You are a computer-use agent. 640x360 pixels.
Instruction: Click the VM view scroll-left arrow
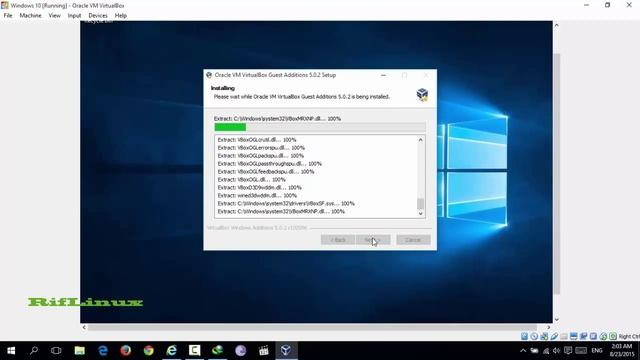coord(84,327)
